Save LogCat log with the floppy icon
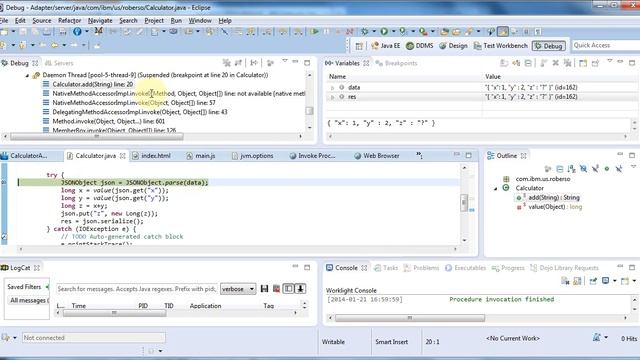Image resolution: width=640 pixels, height=360 pixels. (x=264, y=289)
